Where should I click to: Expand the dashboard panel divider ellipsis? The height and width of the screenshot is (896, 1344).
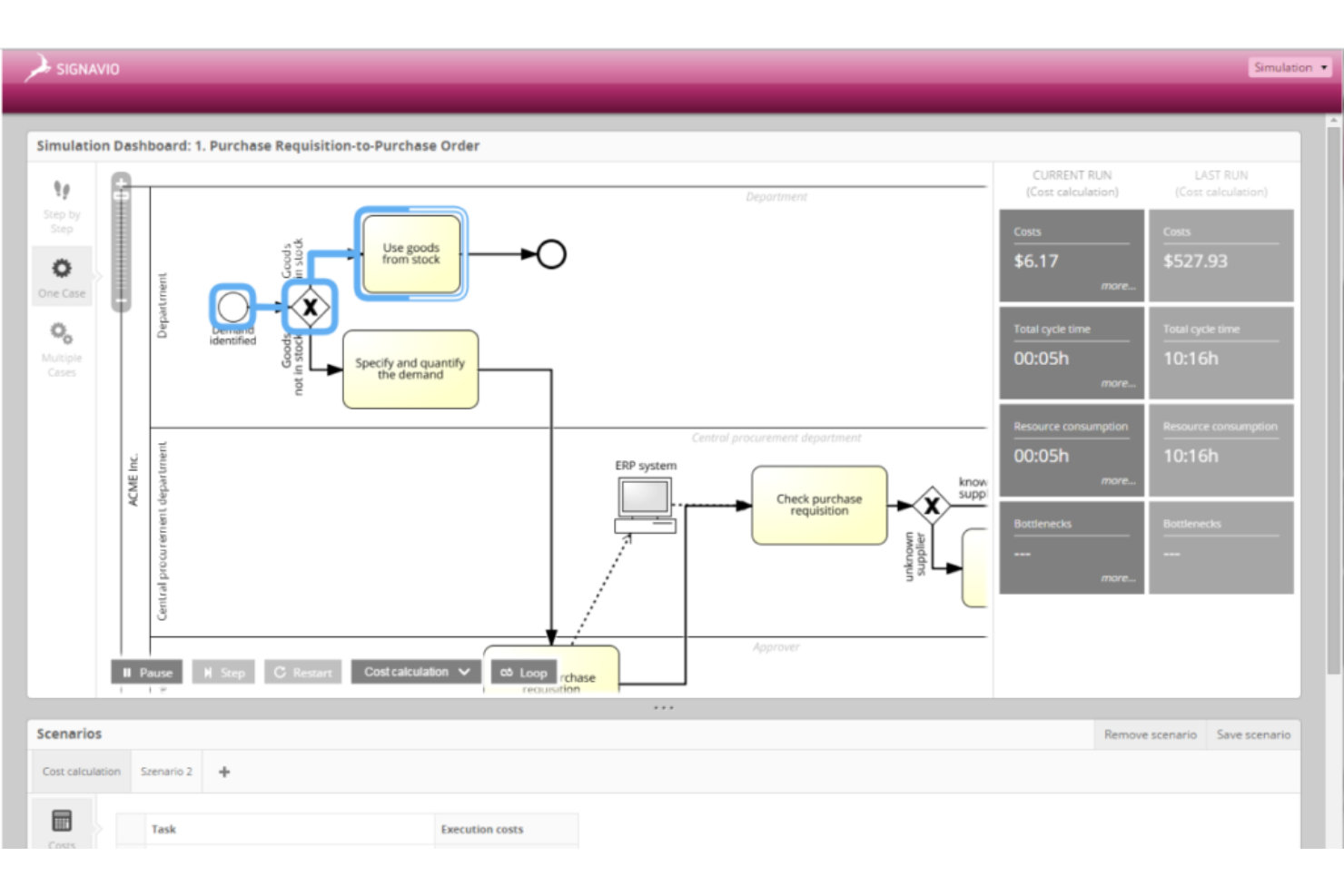[x=662, y=707]
